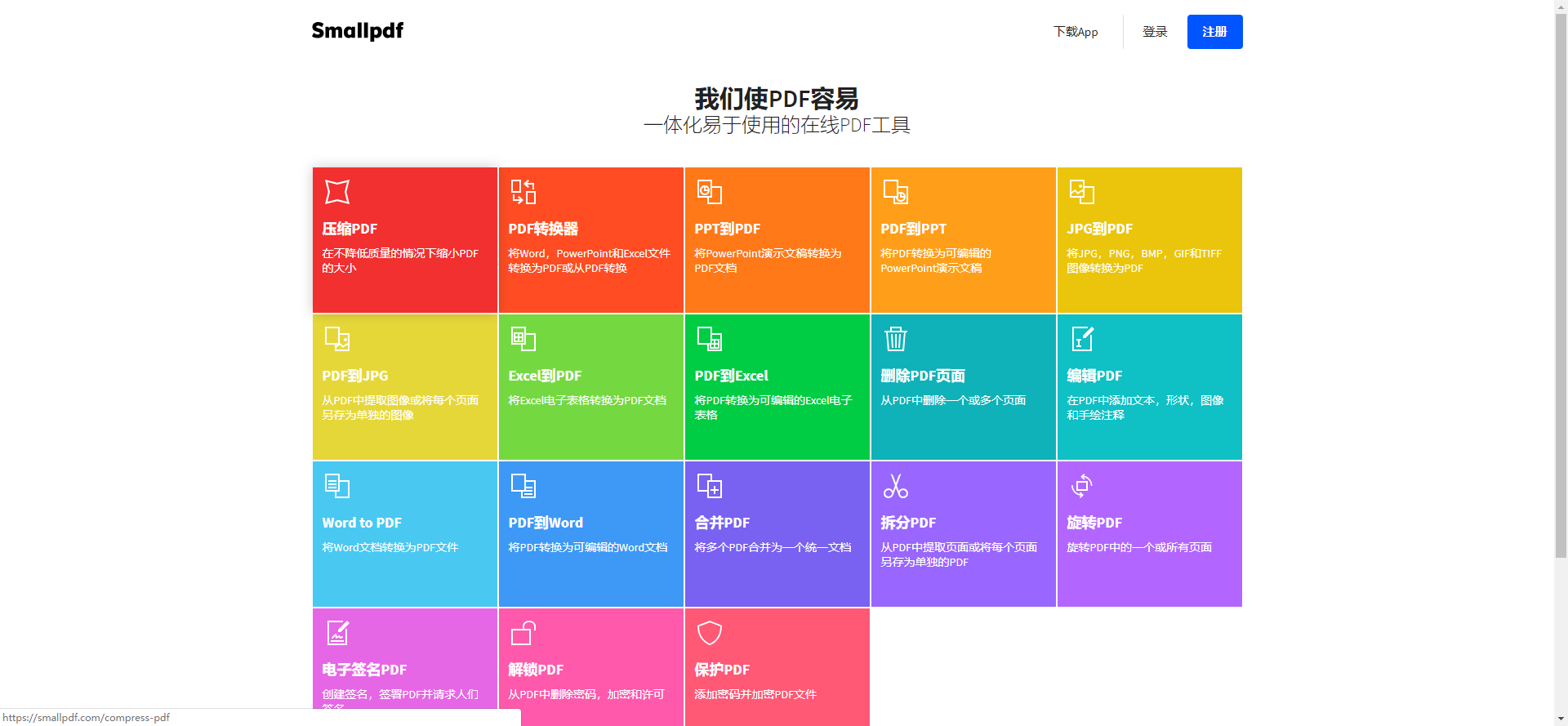Open the JPG到PDF tool title

[x=1099, y=229]
